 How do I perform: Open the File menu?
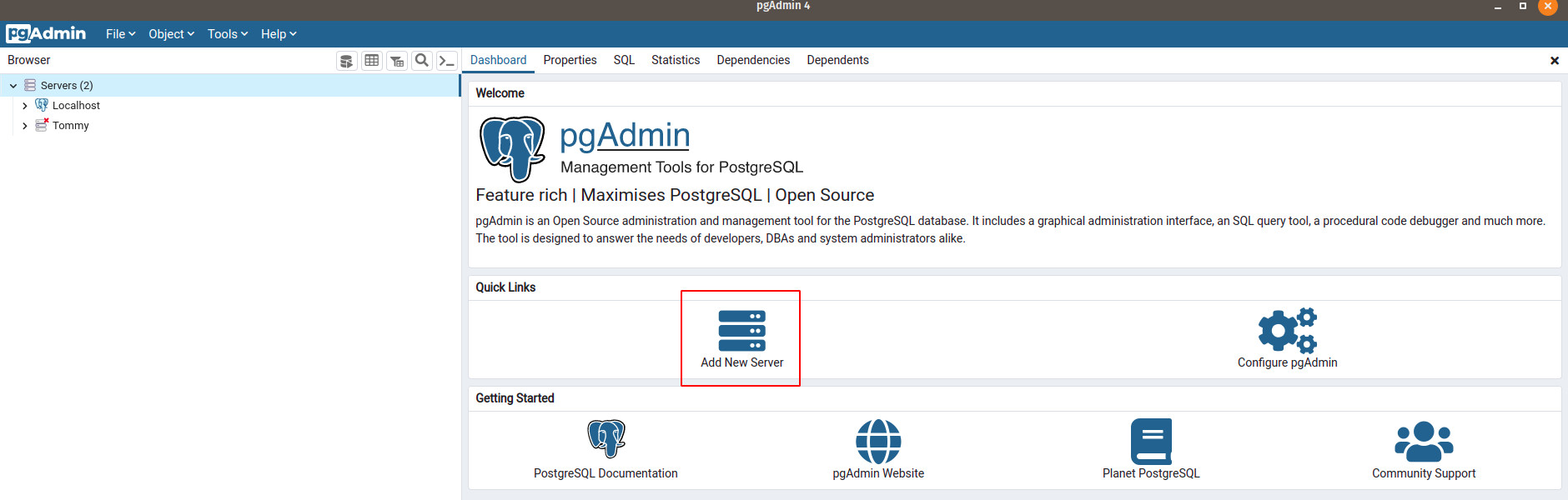click(120, 34)
